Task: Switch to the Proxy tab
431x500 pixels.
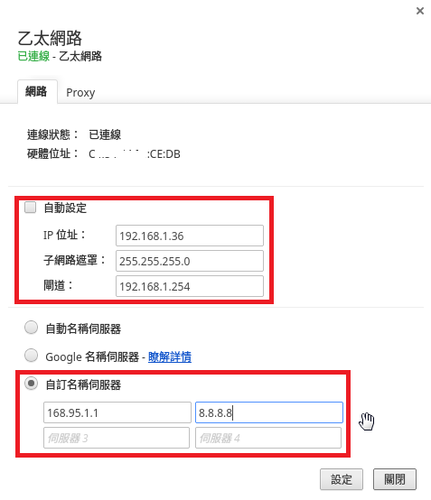Action: click(80, 92)
